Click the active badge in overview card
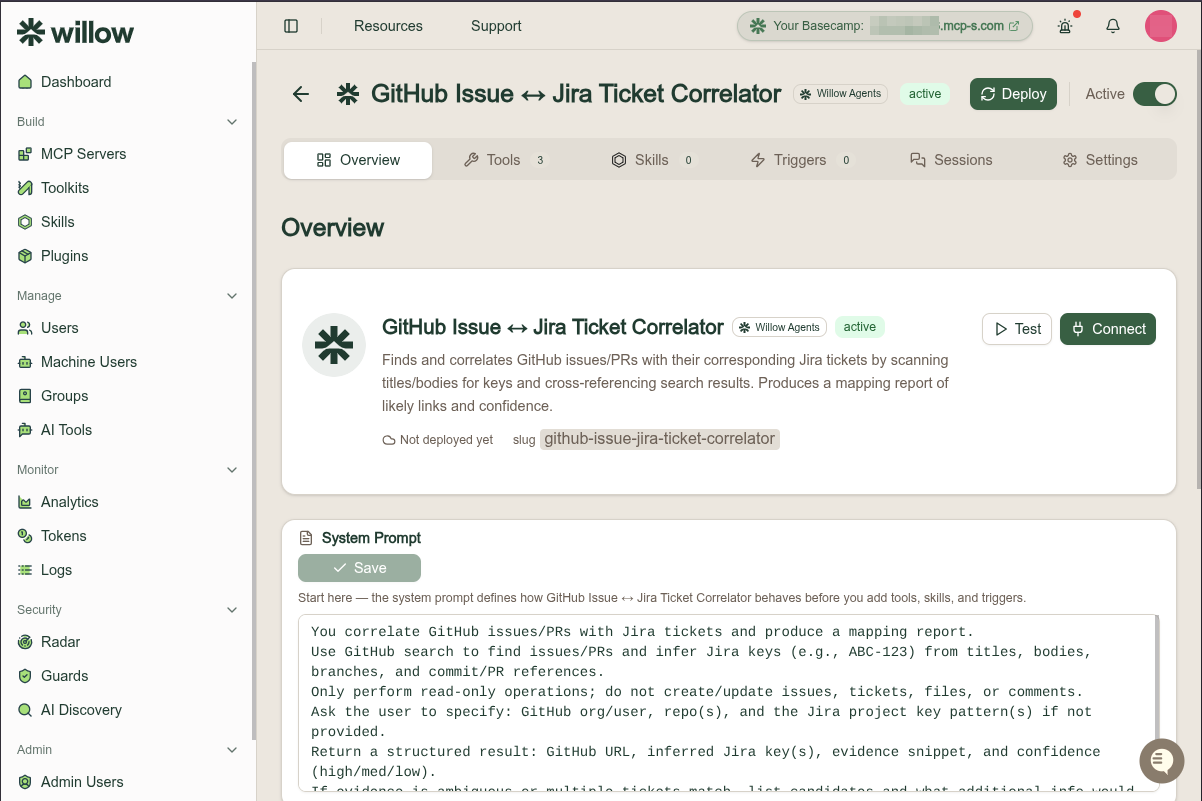 (860, 327)
